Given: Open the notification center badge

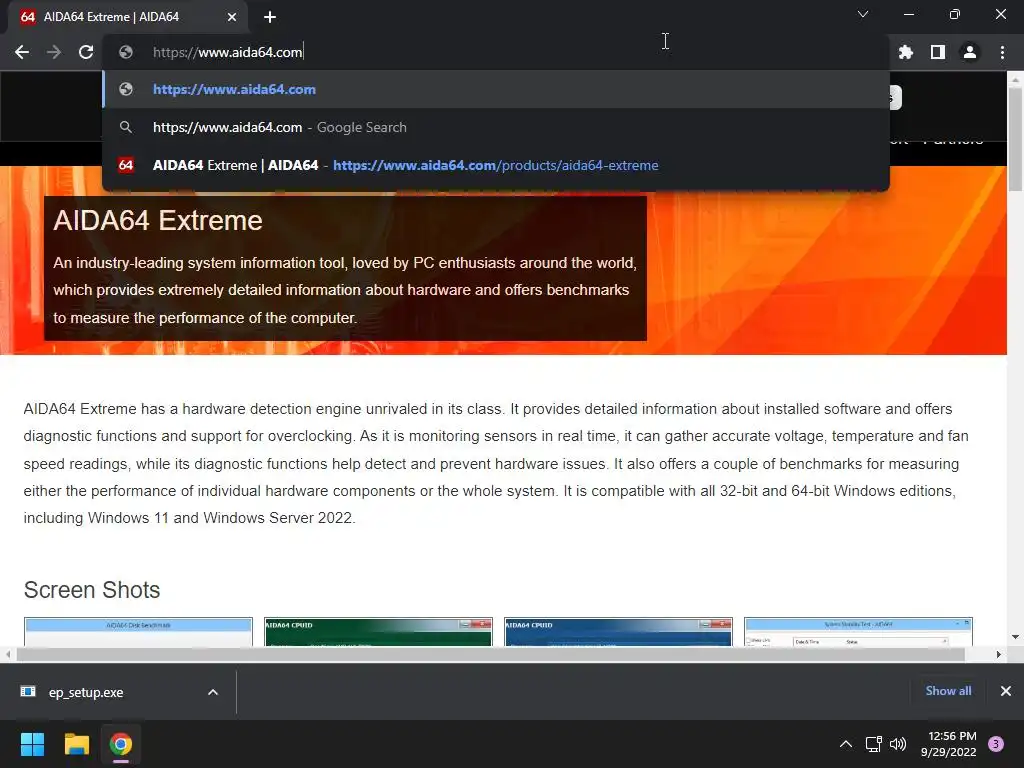Looking at the screenshot, I should [x=996, y=744].
